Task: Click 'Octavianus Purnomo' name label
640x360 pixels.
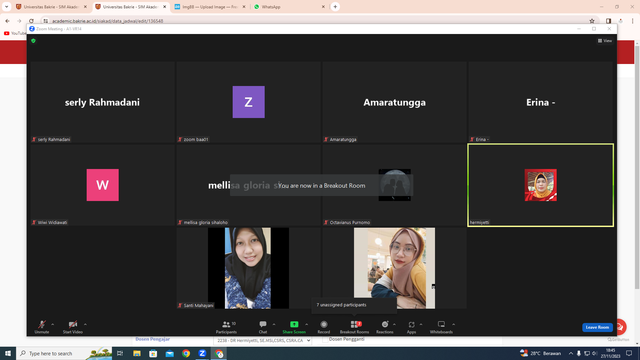Action: coord(350,222)
